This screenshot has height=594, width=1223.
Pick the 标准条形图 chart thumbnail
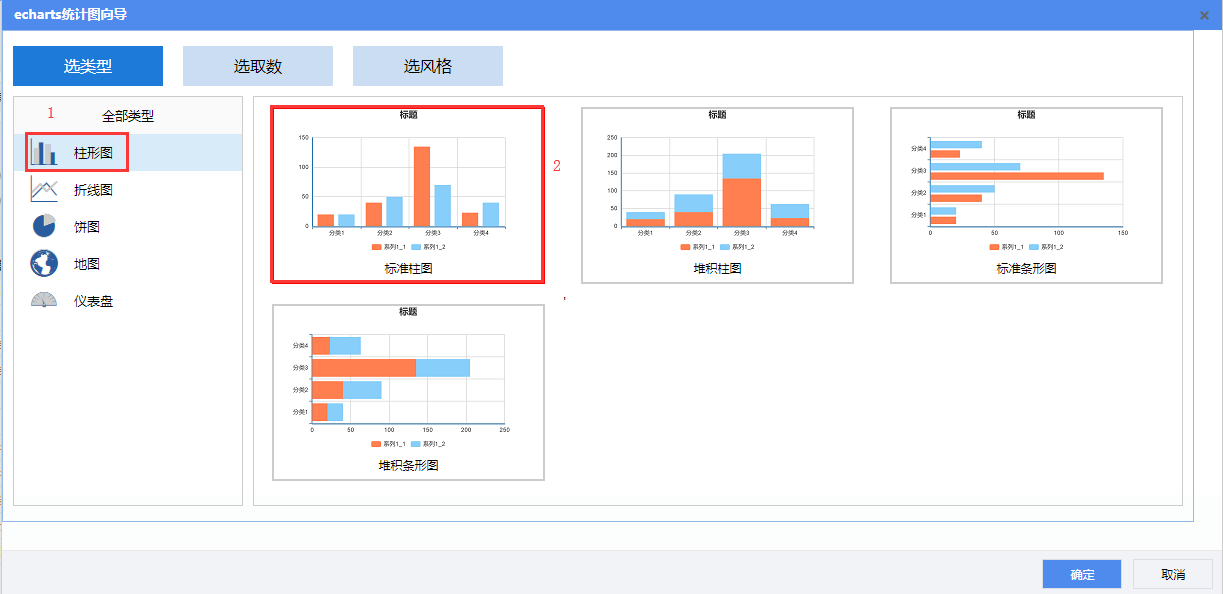tap(1026, 194)
